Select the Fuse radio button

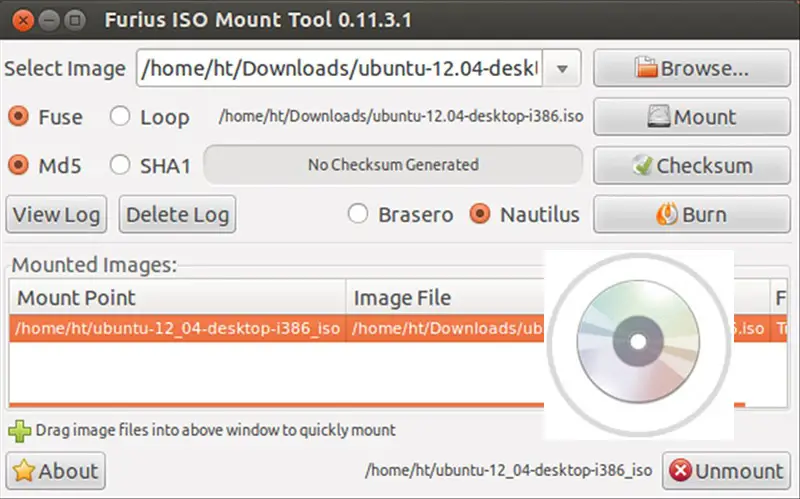click(x=18, y=117)
